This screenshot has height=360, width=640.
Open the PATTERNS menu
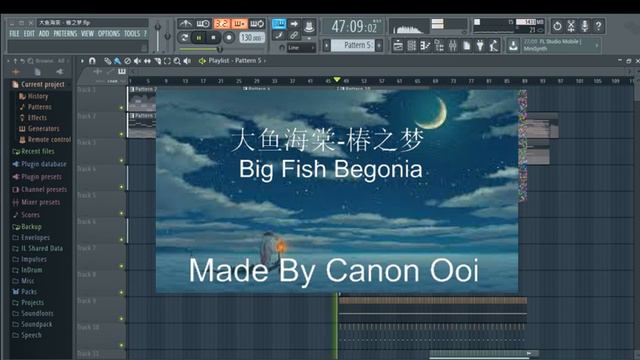click(x=65, y=33)
